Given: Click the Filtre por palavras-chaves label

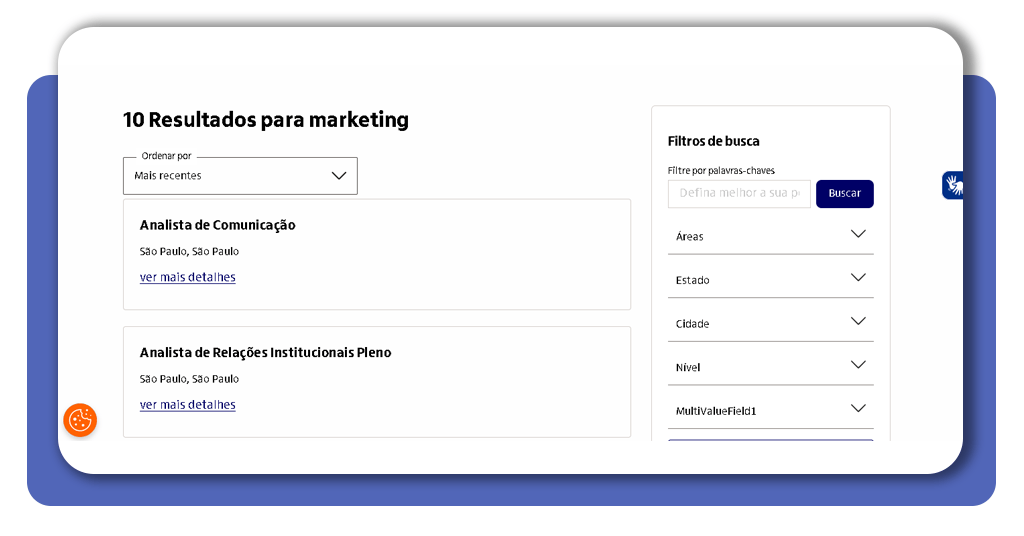Looking at the screenshot, I should [721, 170].
